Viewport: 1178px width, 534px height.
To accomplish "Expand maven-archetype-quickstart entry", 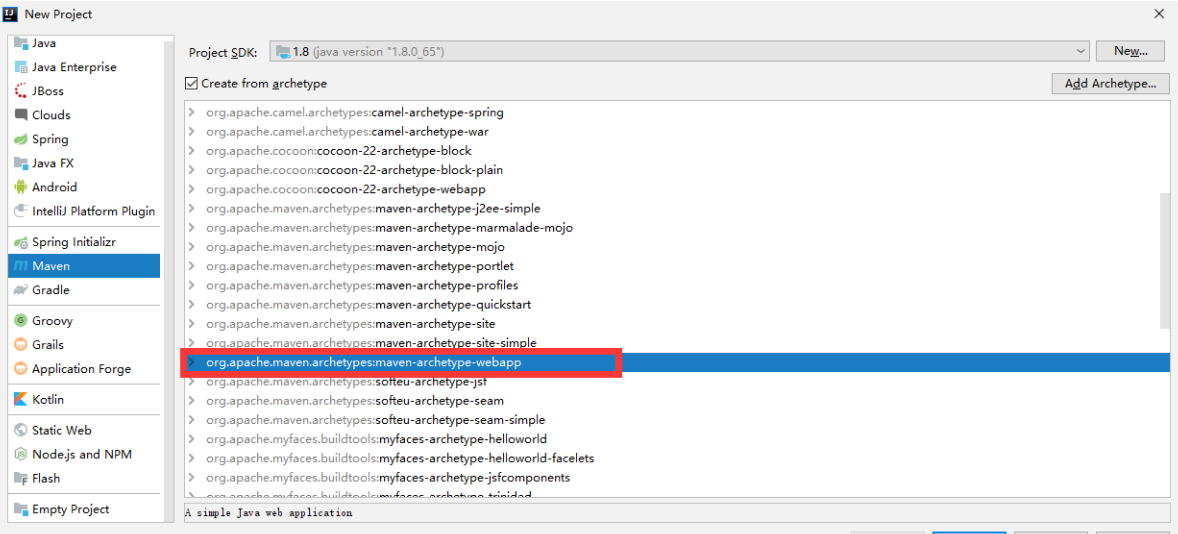I will [x=192, y=305].
